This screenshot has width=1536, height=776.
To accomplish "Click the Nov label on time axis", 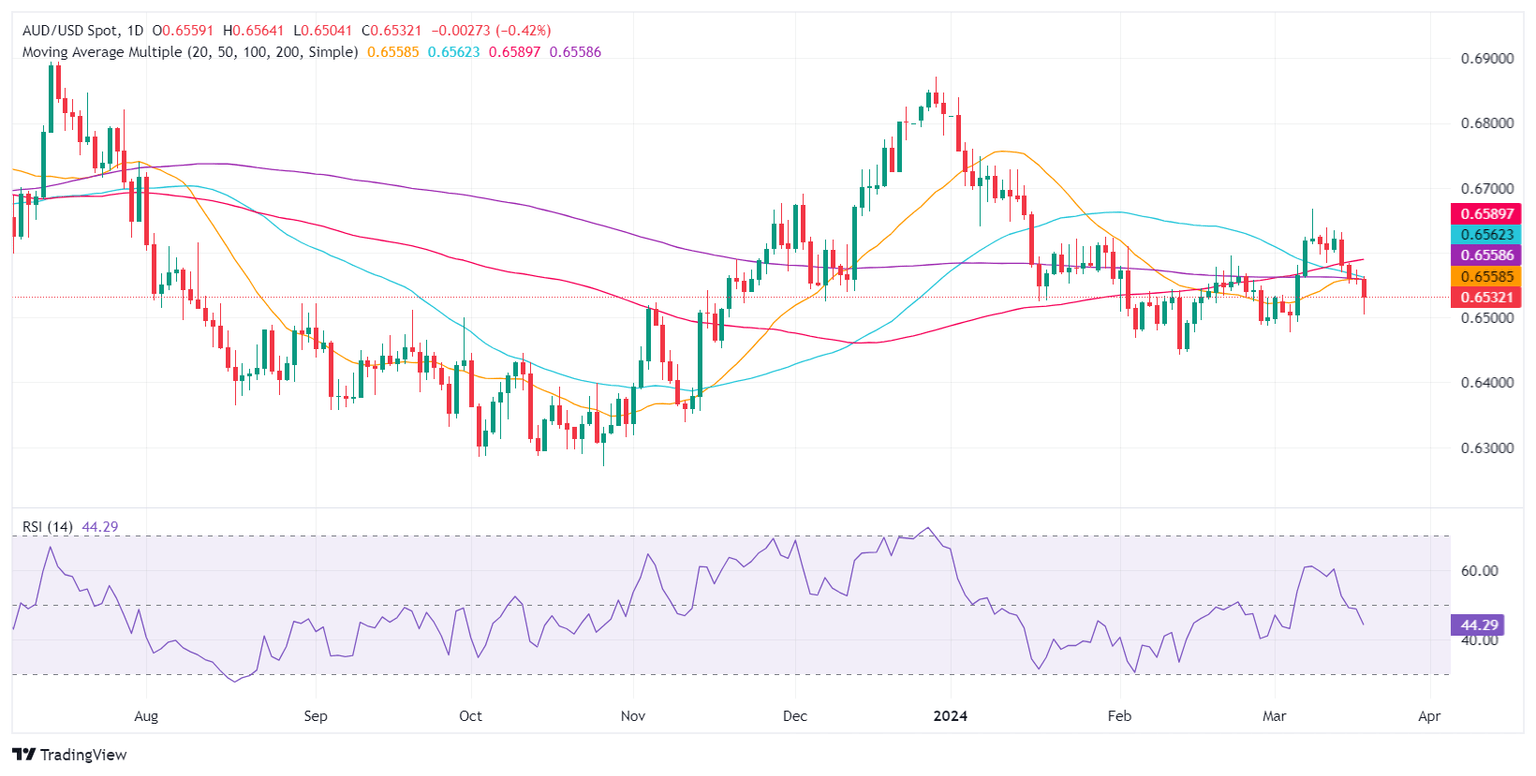I will pyautogui.click(x=632, y=716).
